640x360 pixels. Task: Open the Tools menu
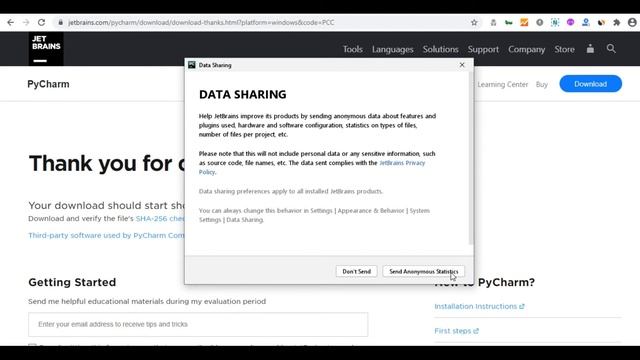(353, 49)
